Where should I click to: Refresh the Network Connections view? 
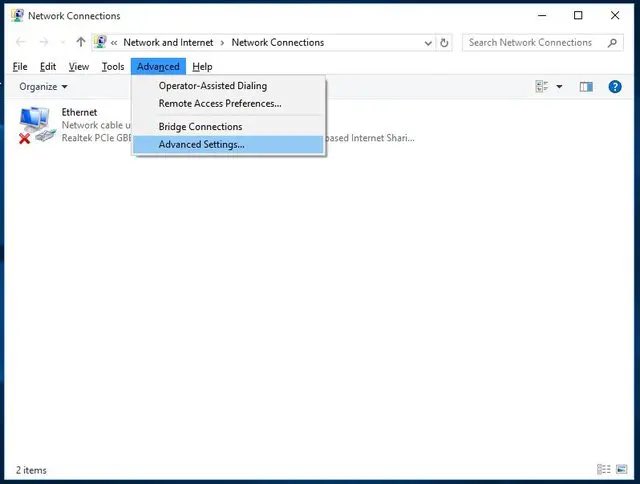point(444,42)
